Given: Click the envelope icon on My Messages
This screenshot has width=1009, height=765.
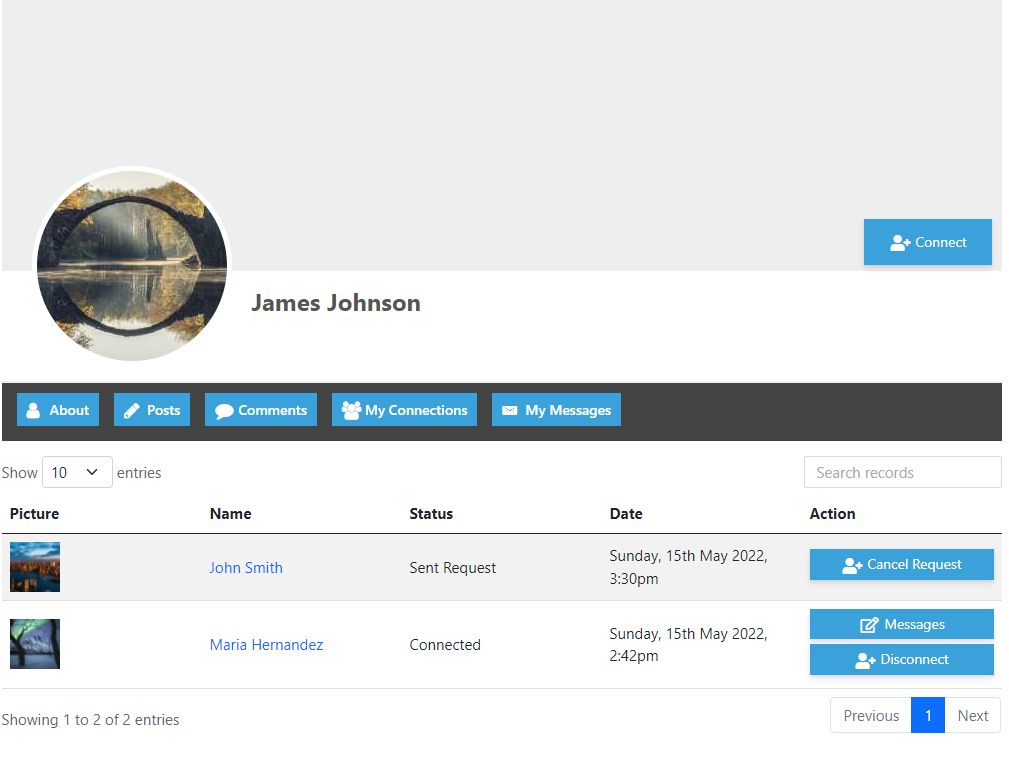Looking at the screenshot, I should coord(510,410).
